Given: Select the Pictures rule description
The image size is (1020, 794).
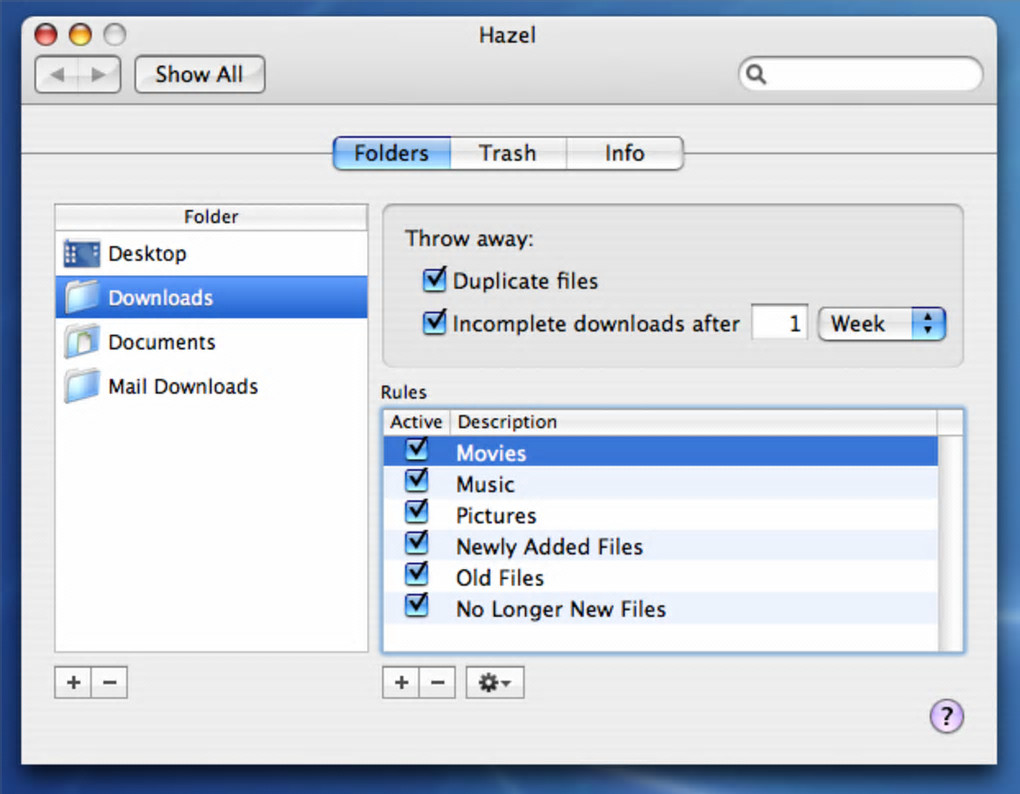Looking at the screenshot, I should tap(496, 516).
